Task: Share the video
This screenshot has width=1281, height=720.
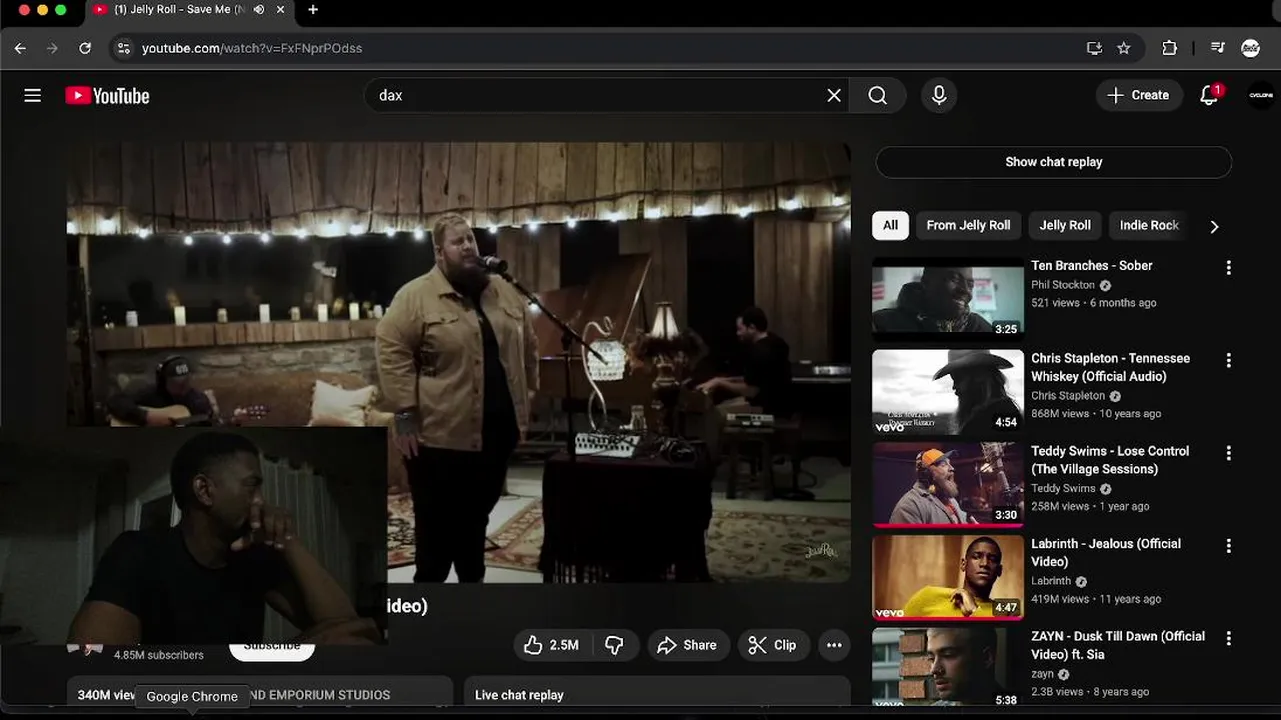Action: click(x=687, y=645)
